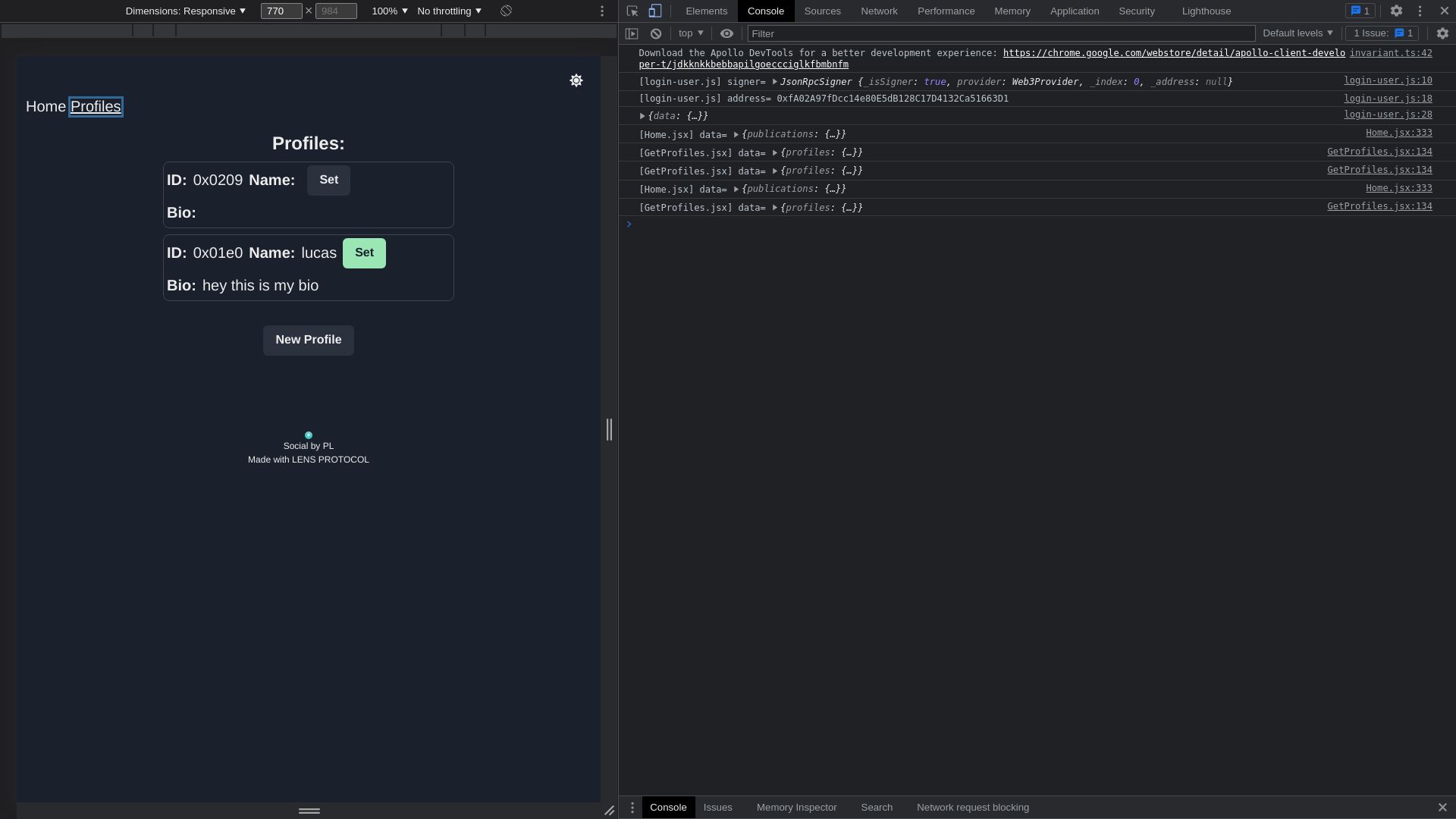Show the console sidebar icon
The width and height of the screenshot is (1456, 819).
(632, 33)
